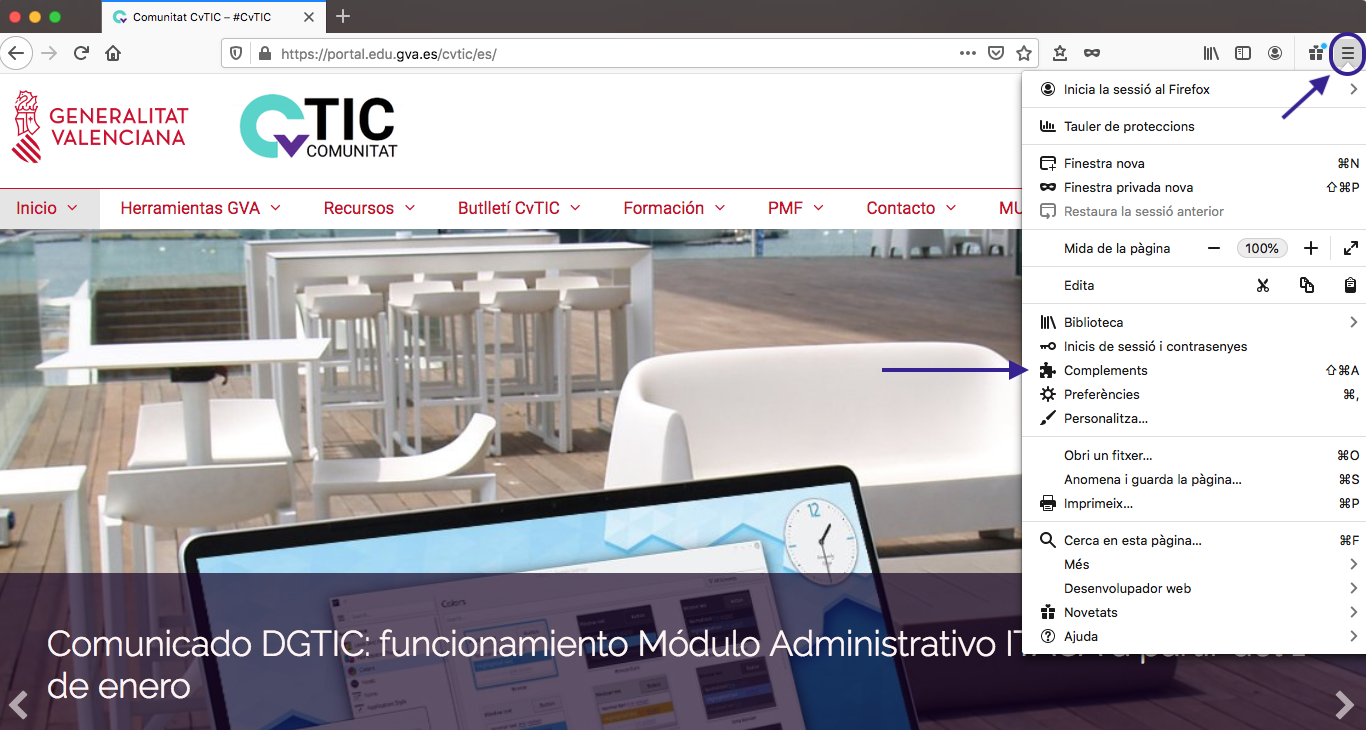1366x730 pixels.
Task: Expand Desenvolupador web submenu
Action: pyautogui.click(x=1194, y=588)
